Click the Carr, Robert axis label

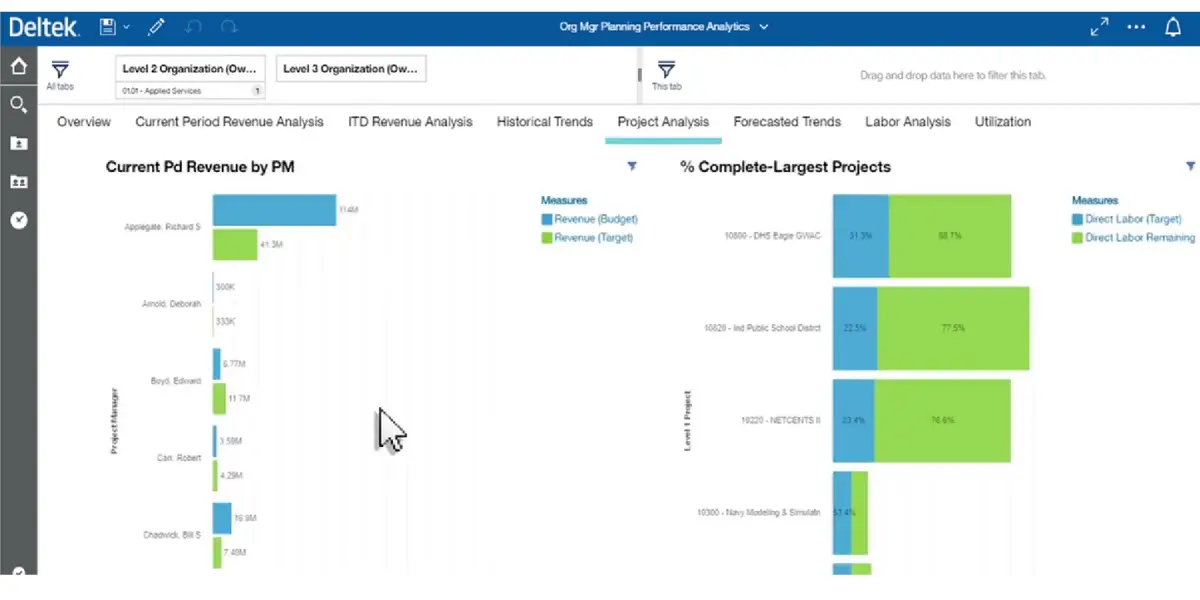pos(179,458)
